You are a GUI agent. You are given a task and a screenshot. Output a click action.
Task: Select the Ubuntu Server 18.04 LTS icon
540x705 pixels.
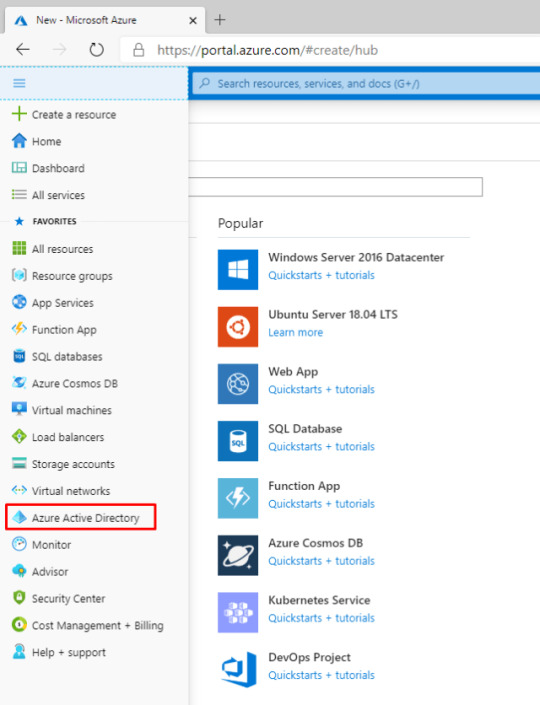pyautogui.click(x=238, y=327)
